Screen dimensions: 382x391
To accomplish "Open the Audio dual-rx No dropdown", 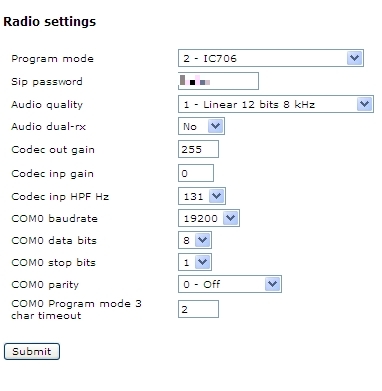I will click(x=201, y=126).
